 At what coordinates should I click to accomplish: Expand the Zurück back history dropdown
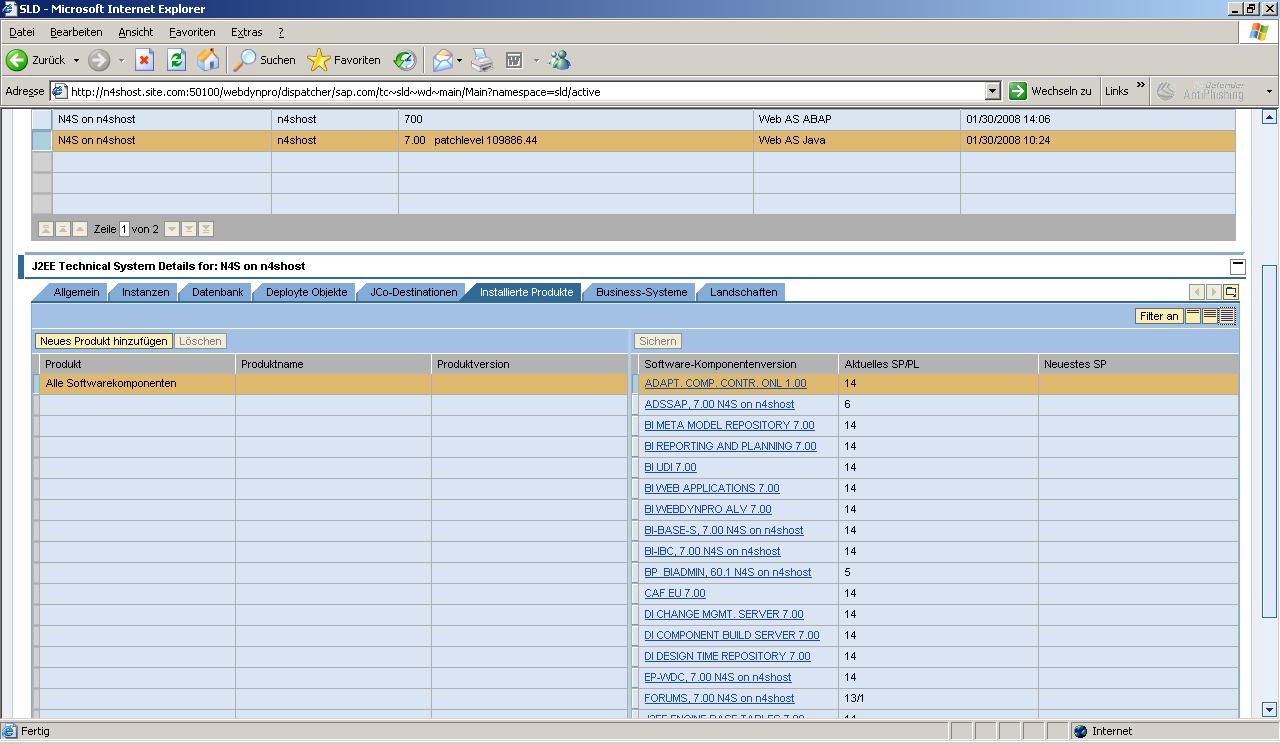tap(76, 60)
